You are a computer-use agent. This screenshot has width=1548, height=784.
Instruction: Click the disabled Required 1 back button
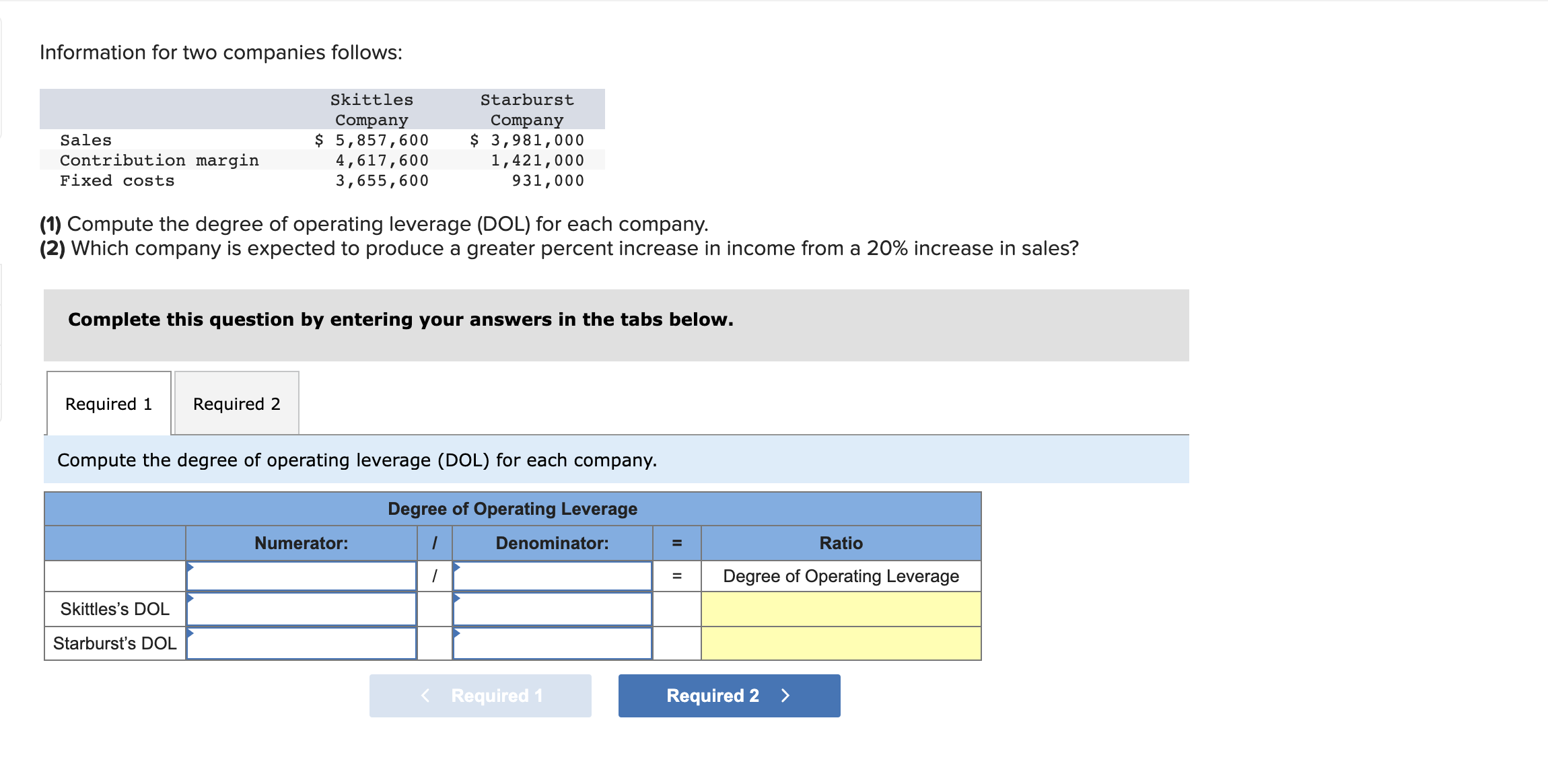tap(480, 695)
